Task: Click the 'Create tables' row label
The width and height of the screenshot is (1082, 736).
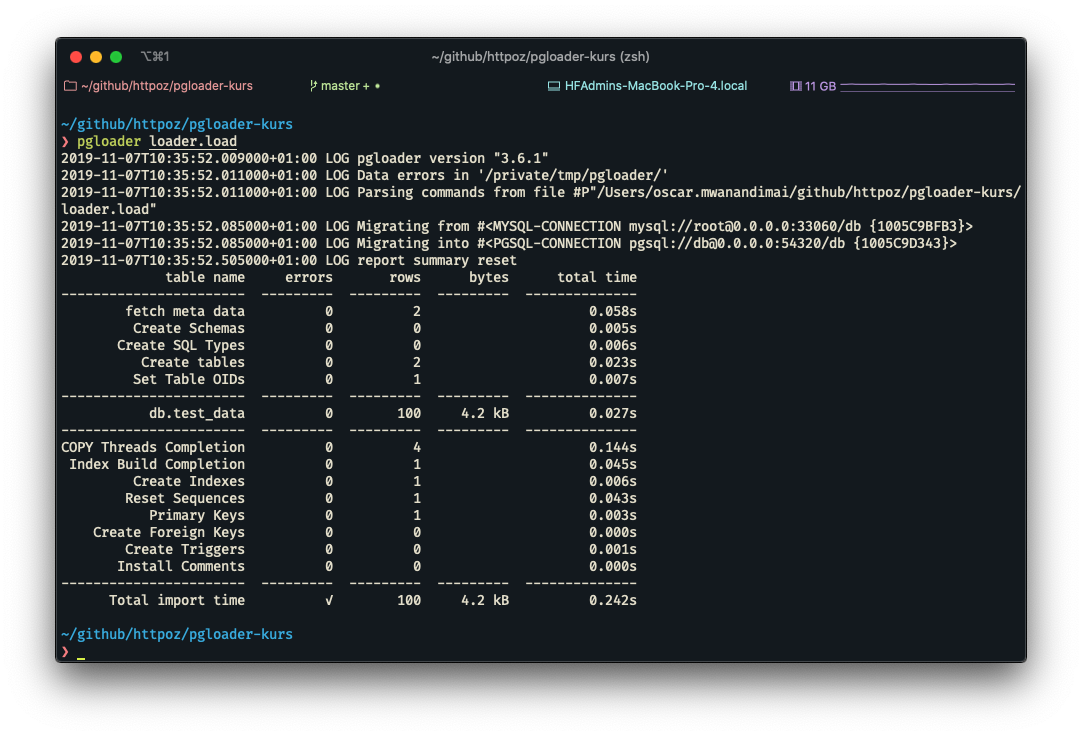Action: click(x=193, y=362)
